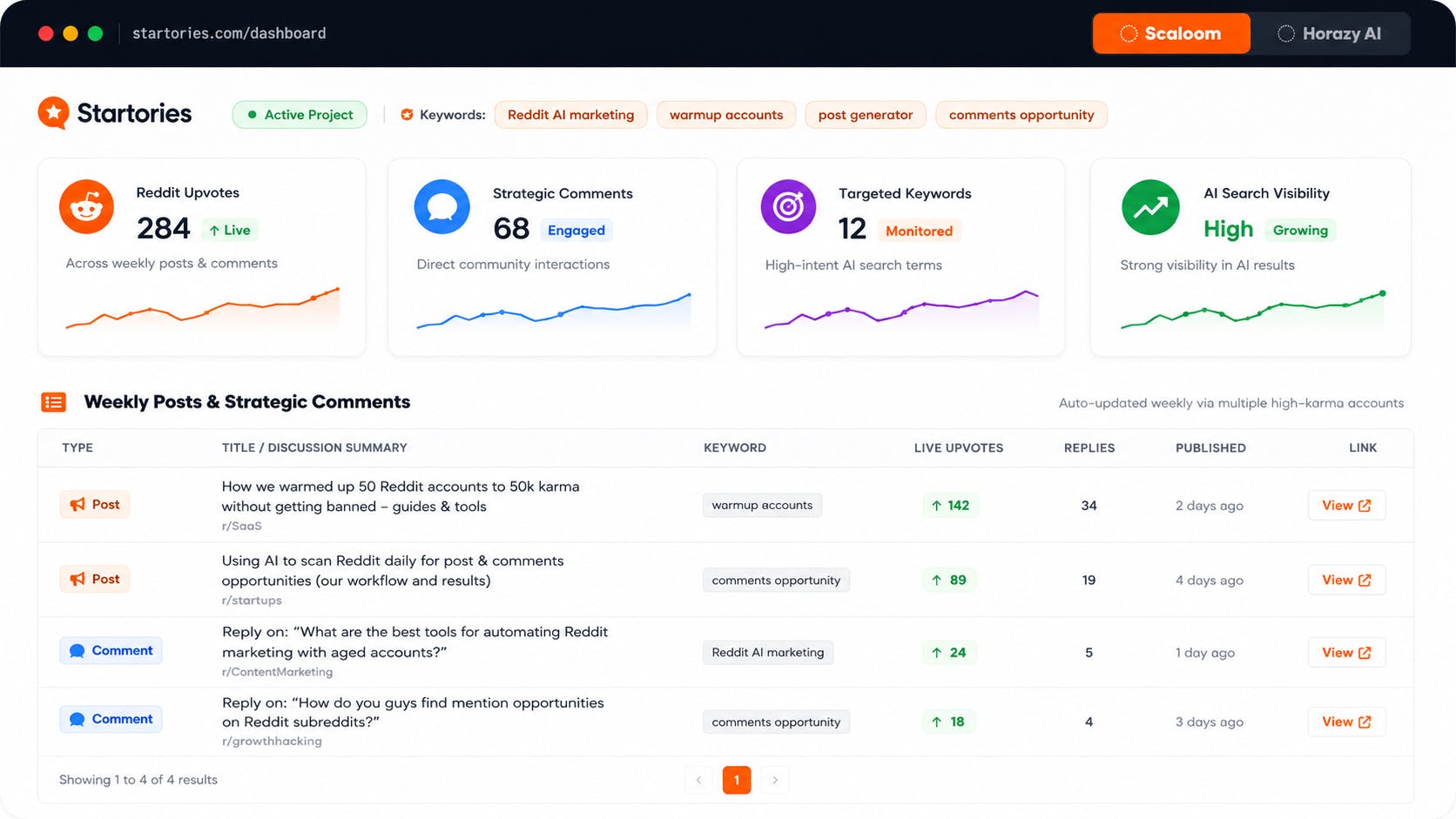Click the external link icon in the r/SaaS row

click(x=1365, y=506)
